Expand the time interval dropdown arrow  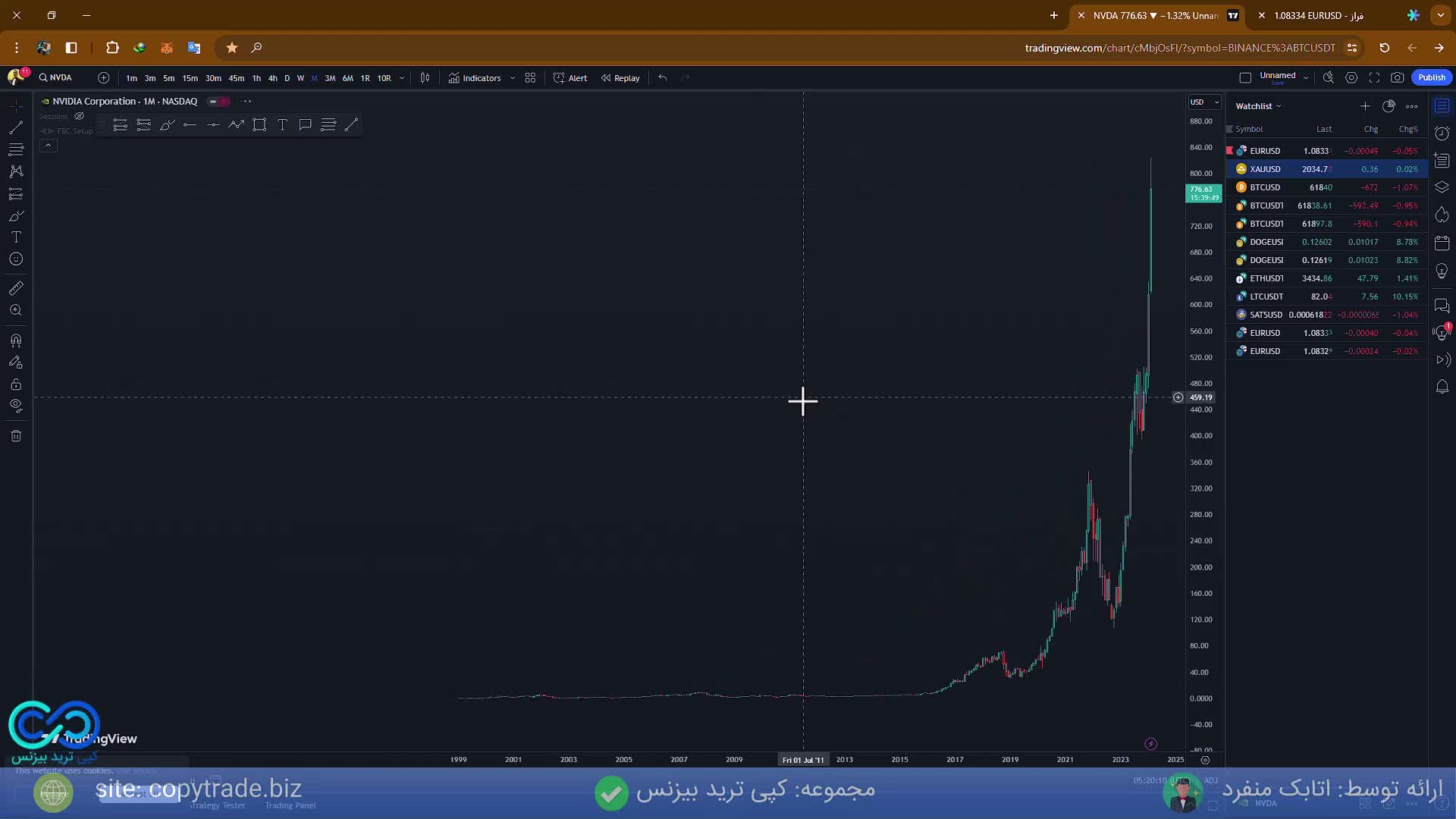tap(402, 78)
